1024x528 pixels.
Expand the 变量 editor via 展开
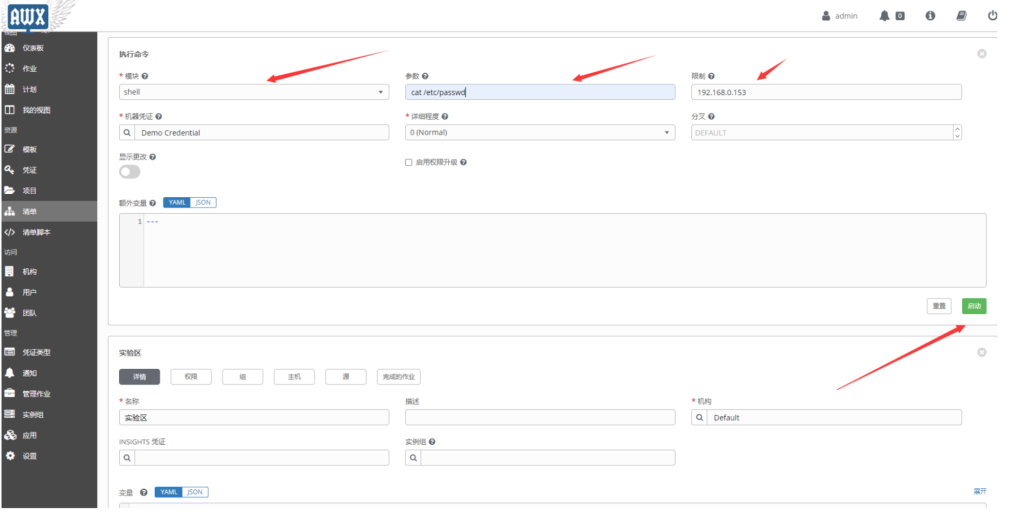click(979, 491)
